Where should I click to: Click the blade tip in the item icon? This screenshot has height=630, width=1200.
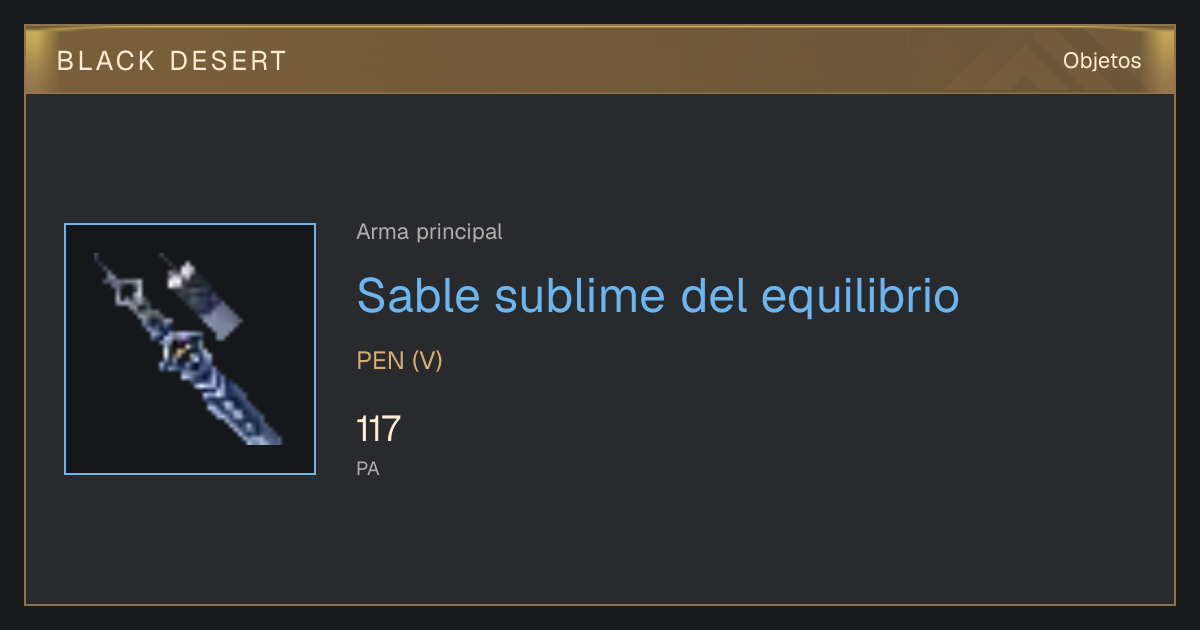[270, 435]
